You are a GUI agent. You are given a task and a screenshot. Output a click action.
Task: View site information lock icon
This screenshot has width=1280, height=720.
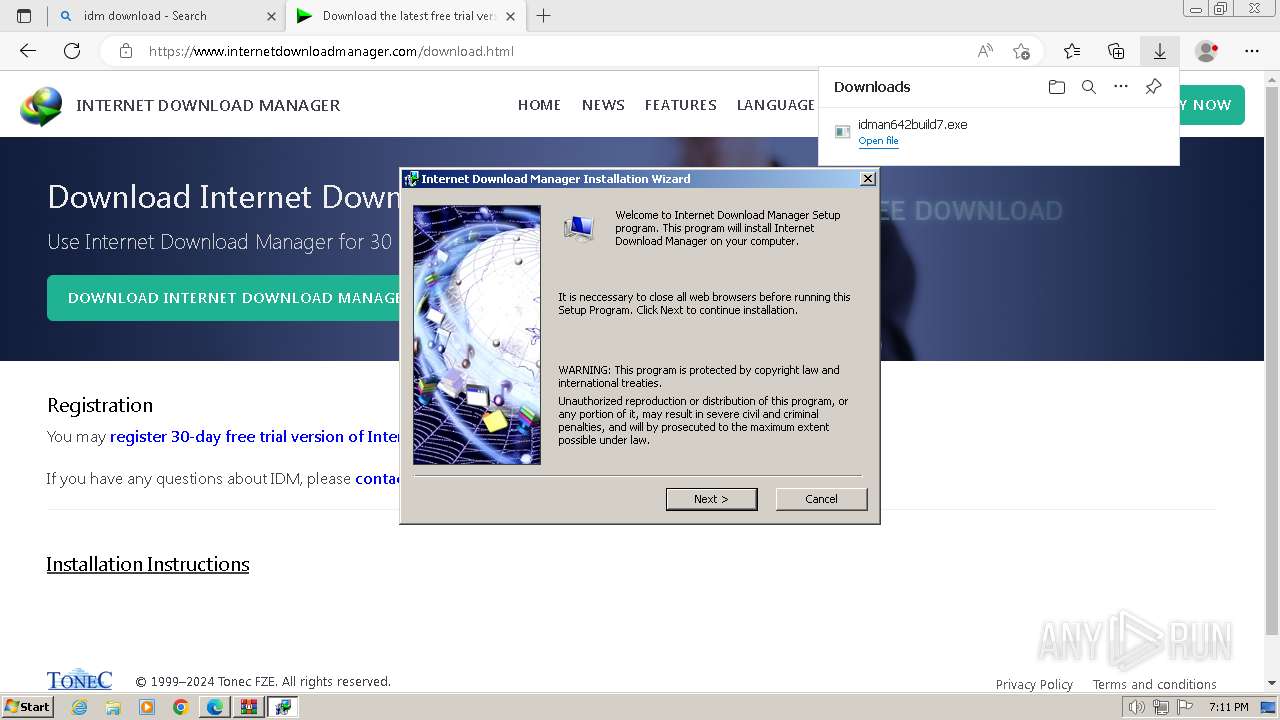[x=125, y=51]
